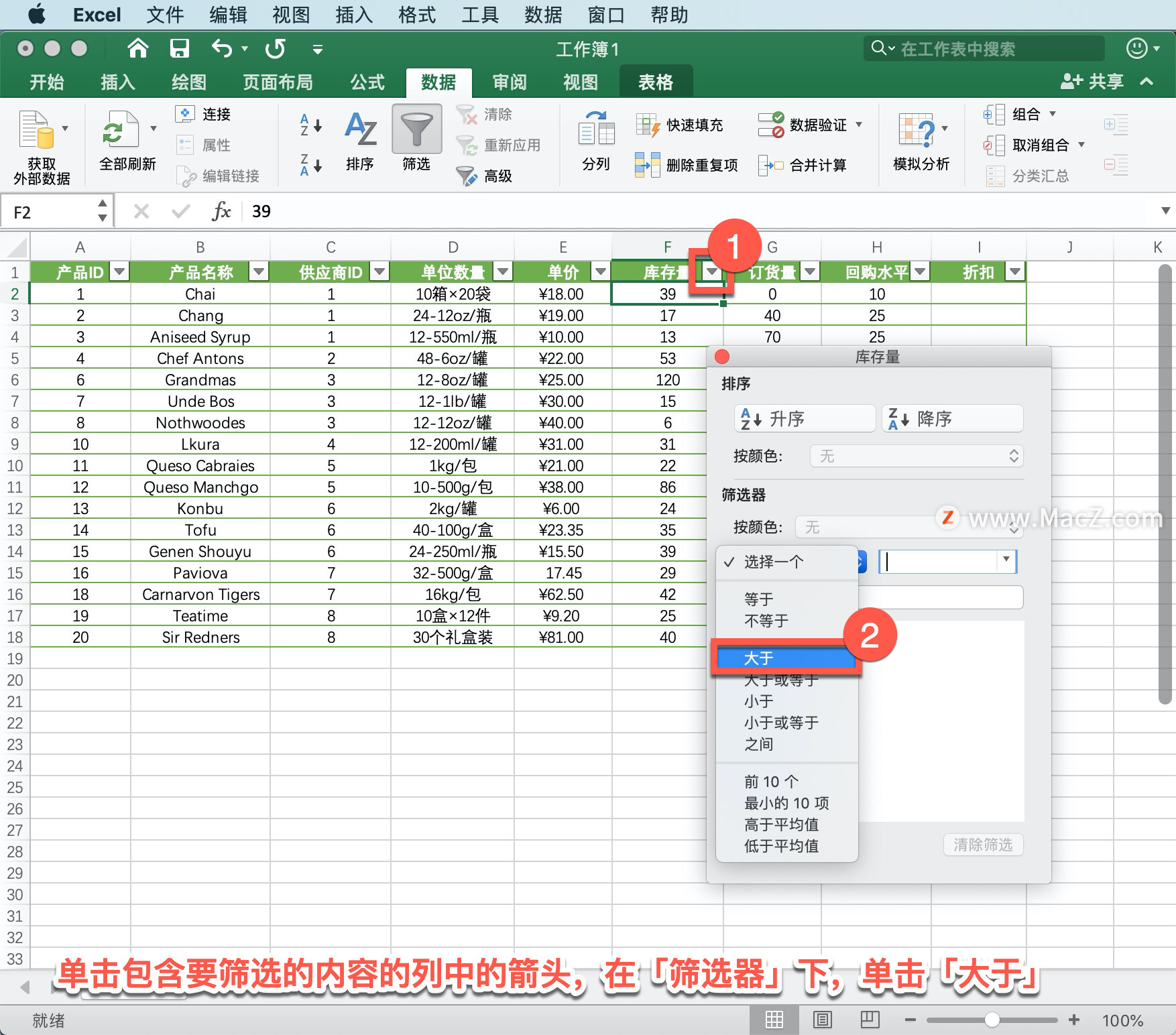Screen dimensions: 1176x1035
Task: Click the What-If Analysis icon
Action: (x=916, y=129)
